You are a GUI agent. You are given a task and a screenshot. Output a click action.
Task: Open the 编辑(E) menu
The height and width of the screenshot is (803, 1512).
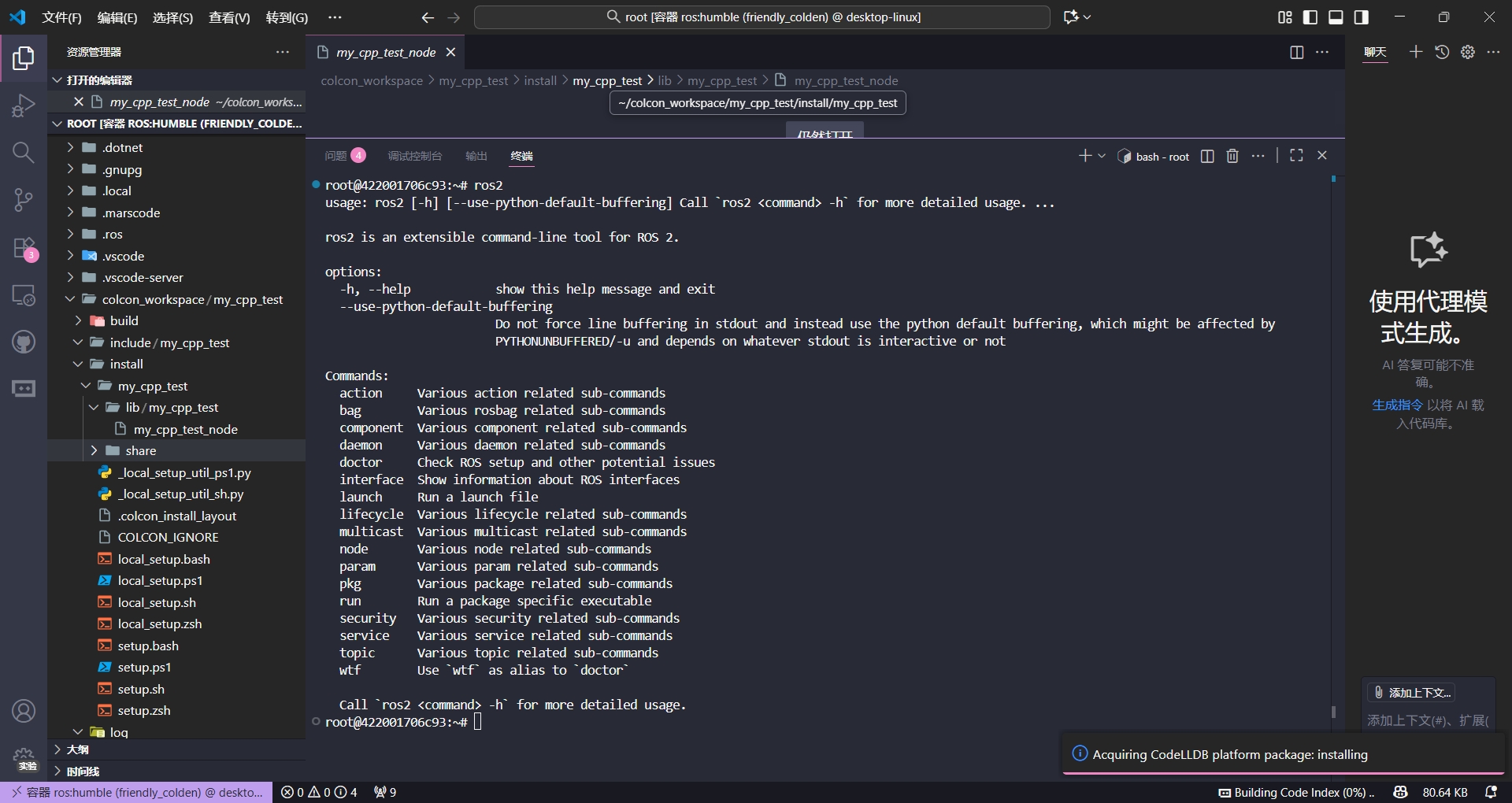click(x=117, y=17)
